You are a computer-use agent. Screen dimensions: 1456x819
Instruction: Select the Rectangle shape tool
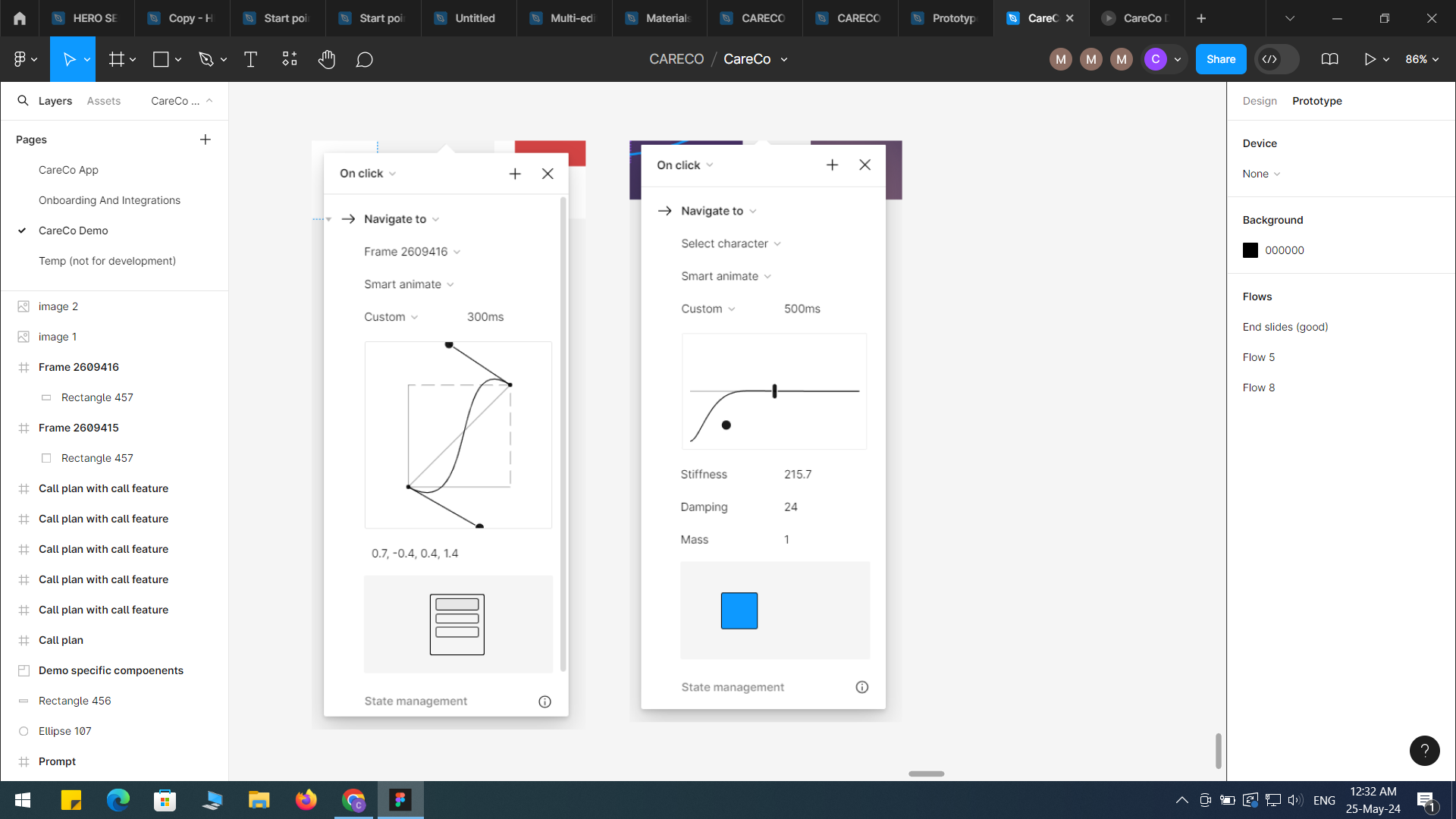(x=161, y=59)
